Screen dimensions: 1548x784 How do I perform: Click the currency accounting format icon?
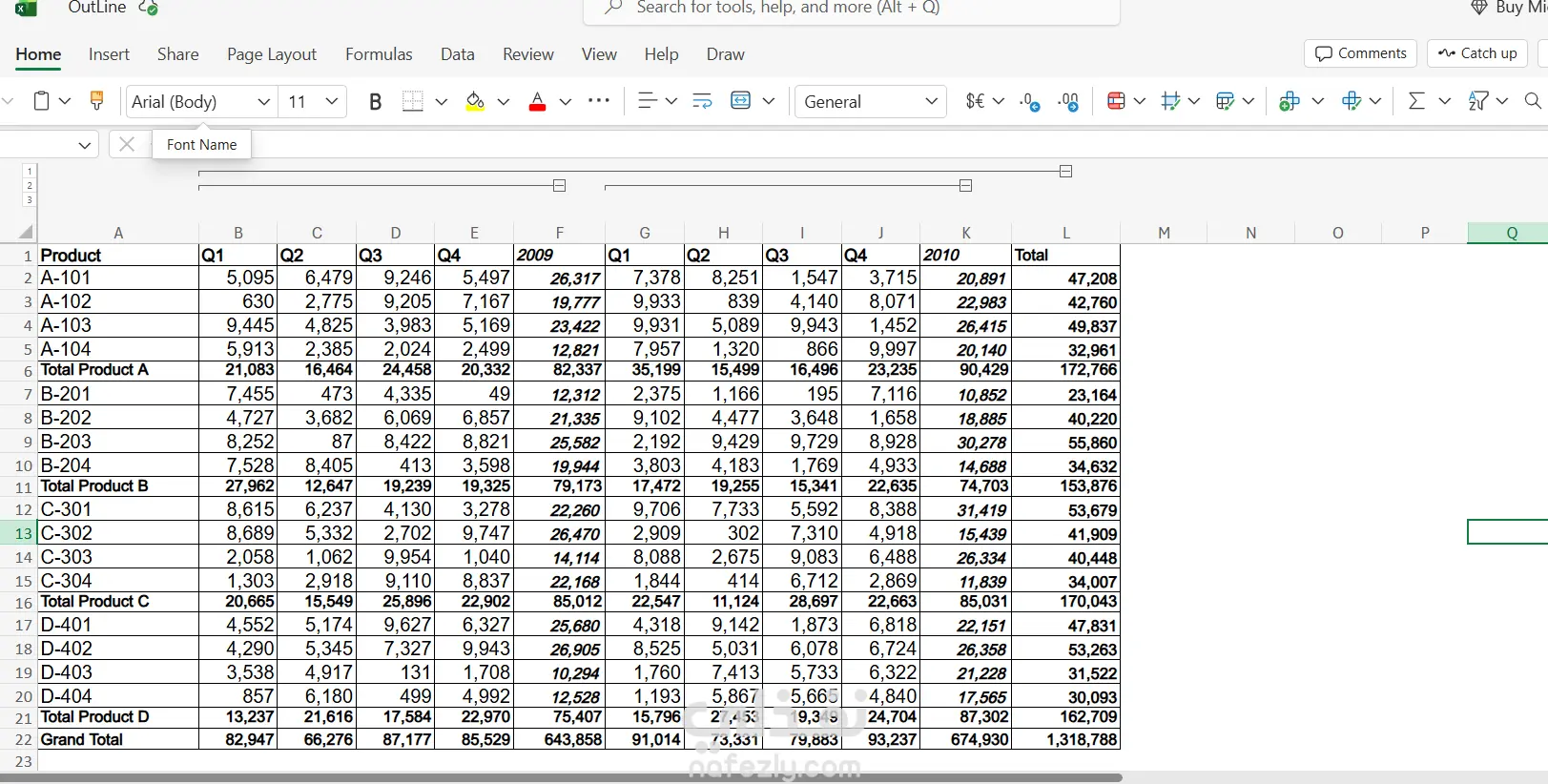(x=975, y=101)
